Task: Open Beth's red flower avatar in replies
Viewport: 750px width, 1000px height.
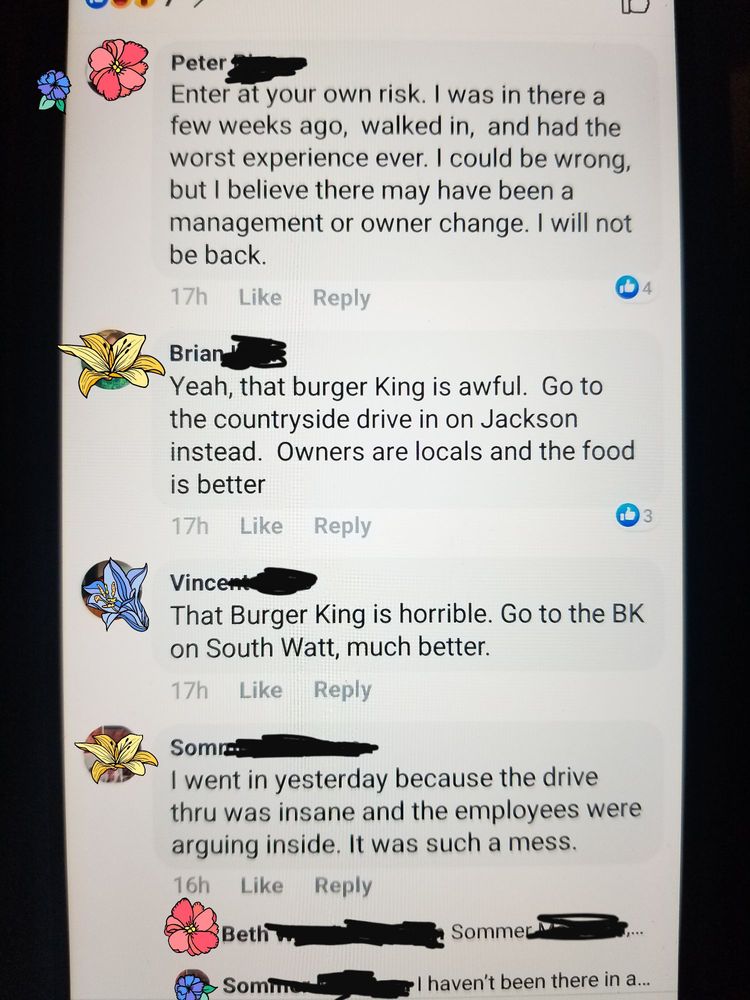Action: point(191,927)
